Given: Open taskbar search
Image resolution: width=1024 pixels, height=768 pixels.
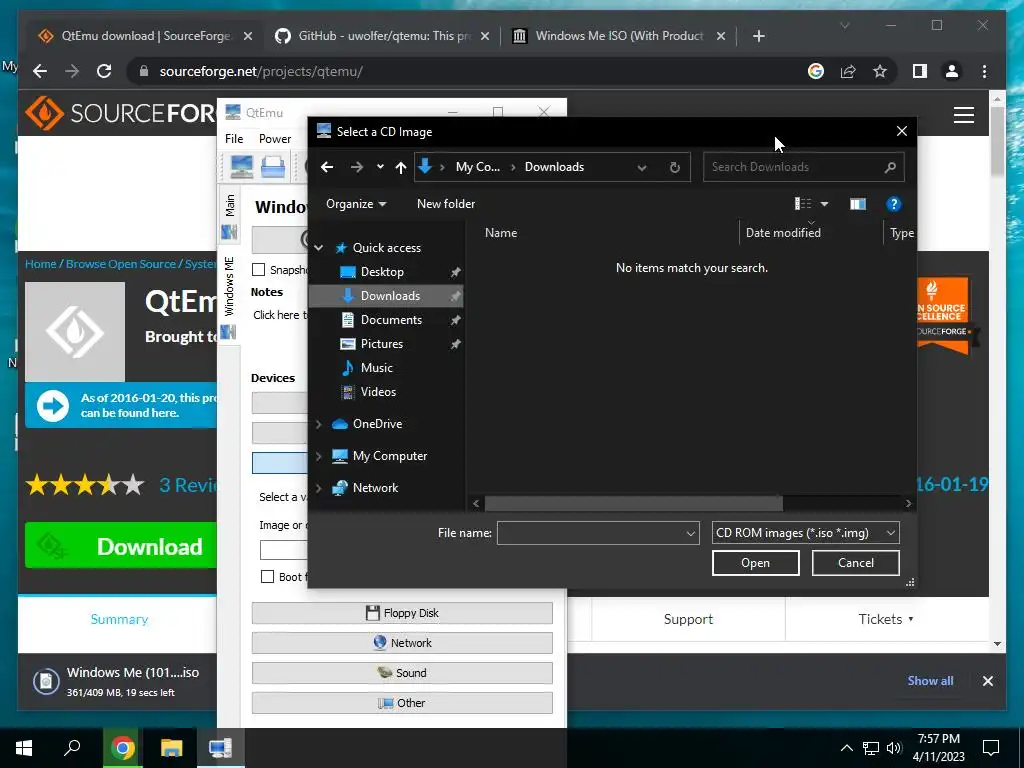Looking at the screenshot, I should [x=72, y=748].
